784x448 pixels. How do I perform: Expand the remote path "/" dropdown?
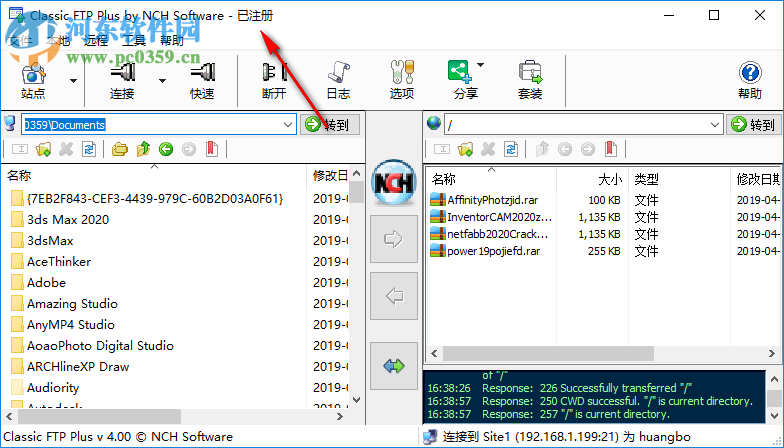click(x=715, y=124)
